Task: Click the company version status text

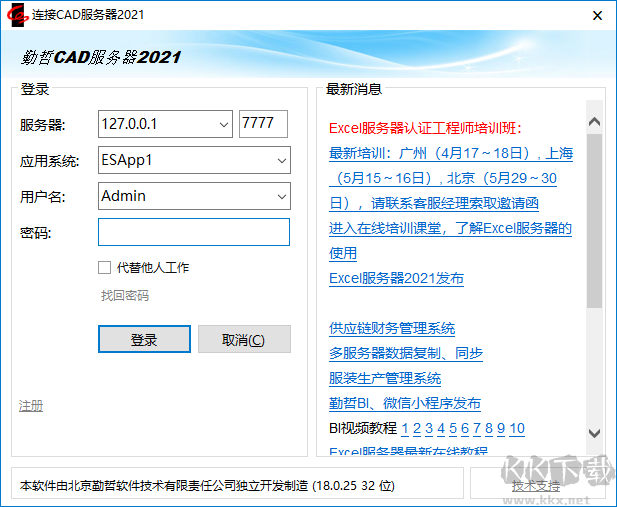Action: click(x=207, y=485)
